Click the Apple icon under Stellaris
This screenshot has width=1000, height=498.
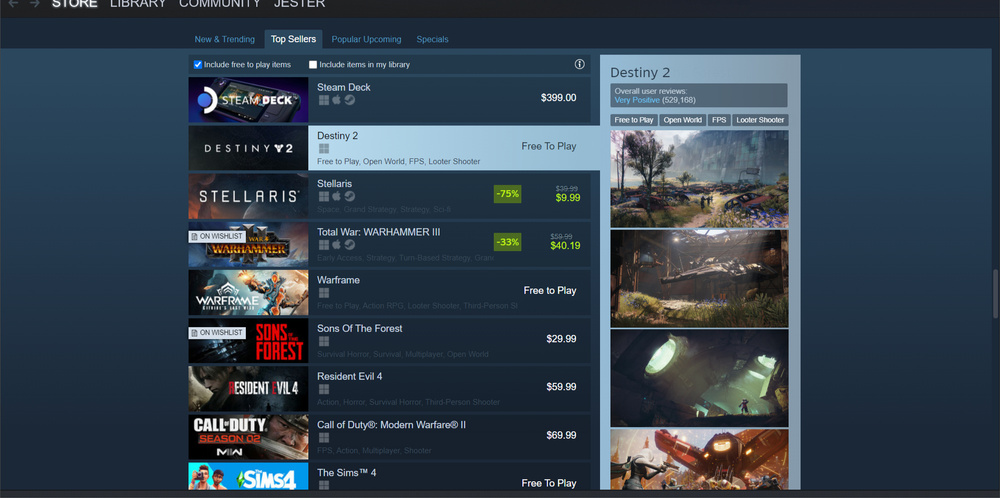click(x=337, y=196)
